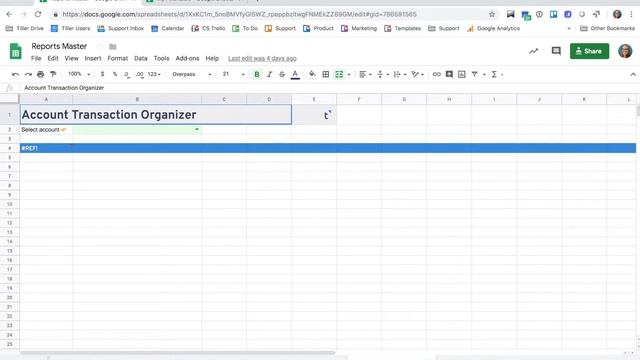Open the Support Inbox bookmark
The height and width of the screenshot is (360, 640).
(121, 29)
